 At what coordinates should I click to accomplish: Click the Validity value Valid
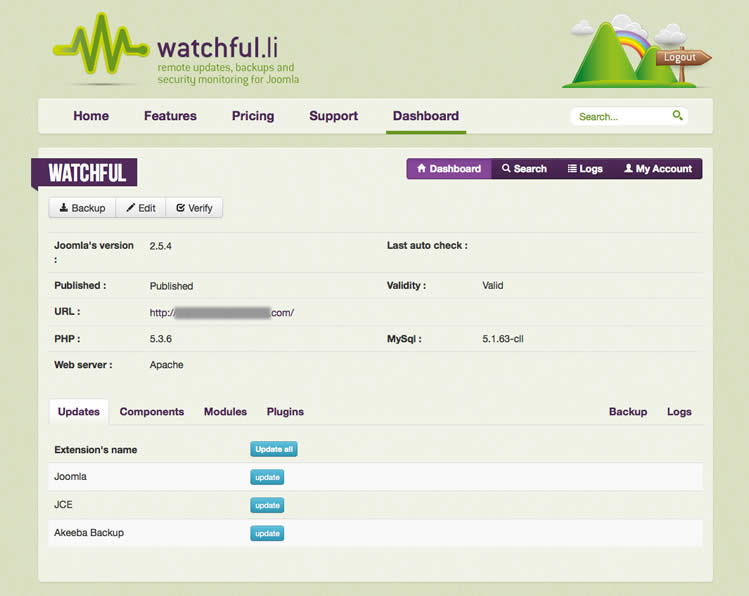[x=492, y=285]
